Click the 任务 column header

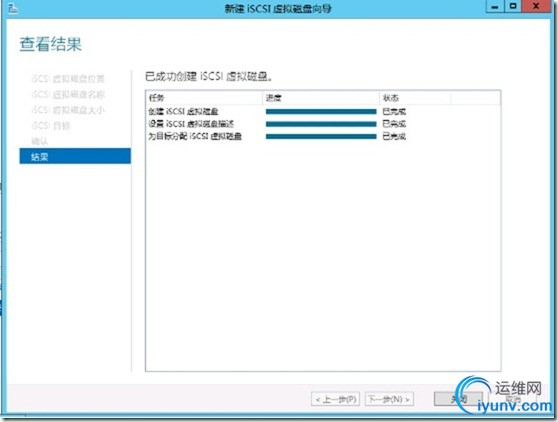(x=204, y=98)
